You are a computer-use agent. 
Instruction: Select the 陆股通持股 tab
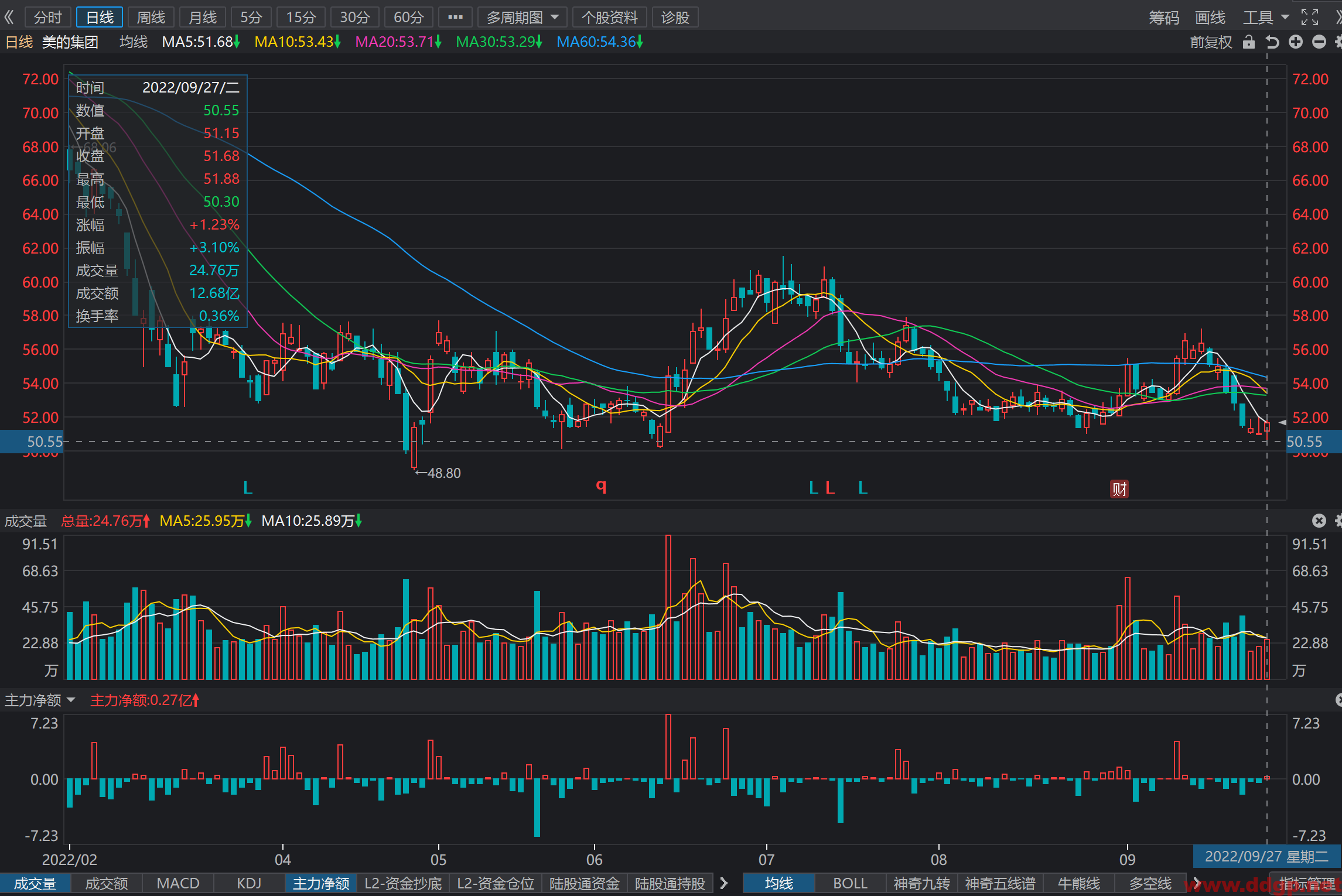pyautogui.click(x=670, y=883)
